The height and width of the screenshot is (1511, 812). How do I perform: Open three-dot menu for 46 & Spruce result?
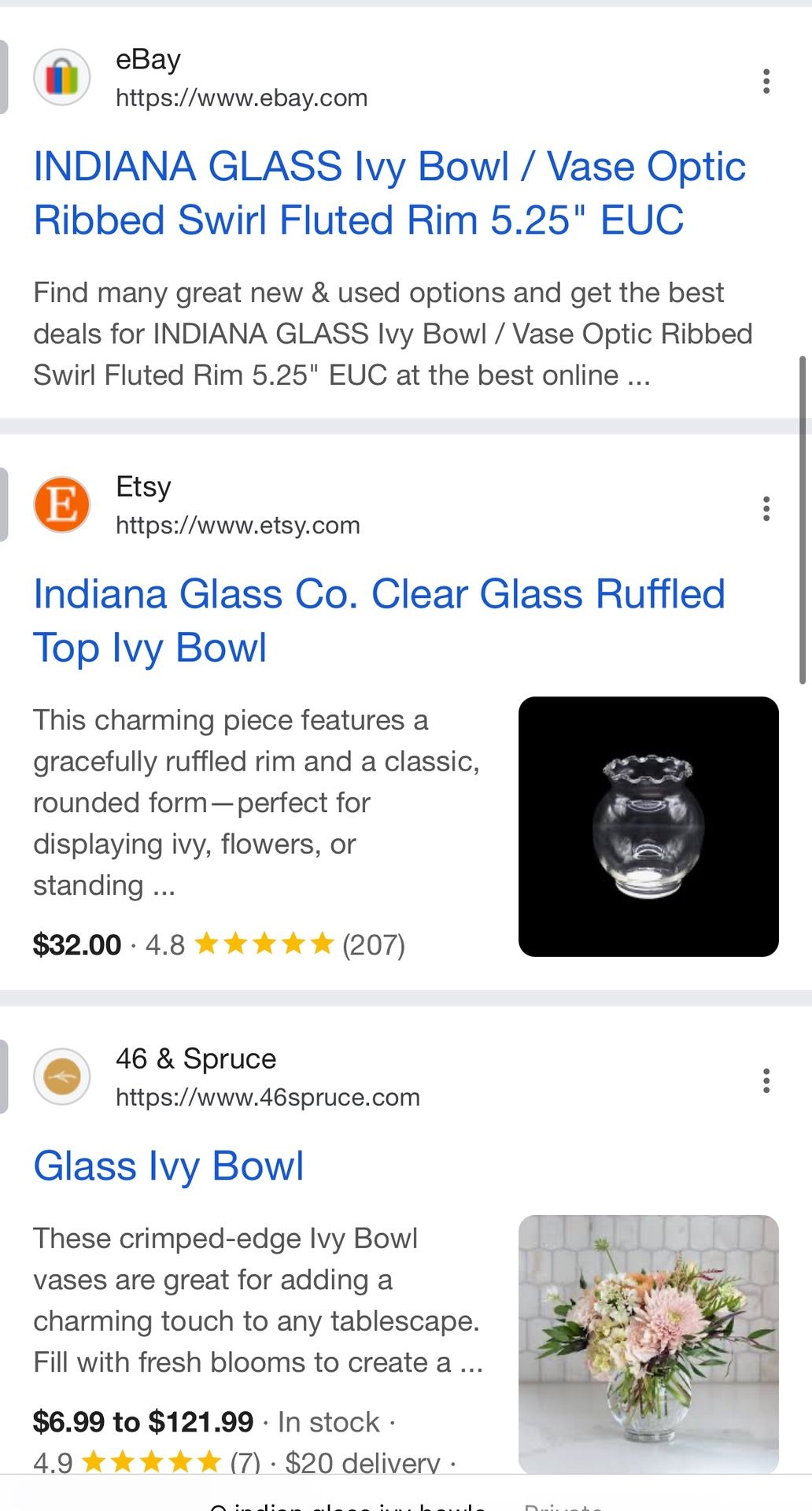tap(766, 1081)
